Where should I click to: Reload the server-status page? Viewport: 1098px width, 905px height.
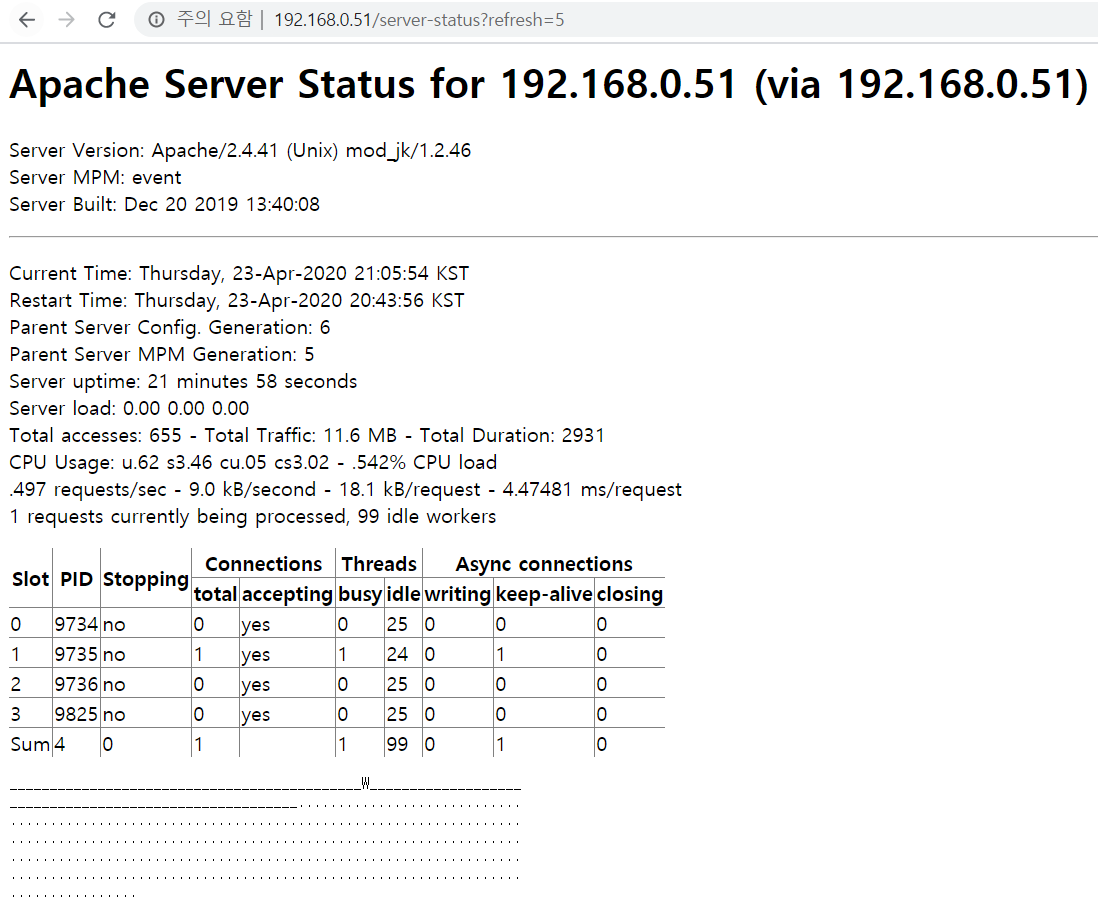point(106,20)
